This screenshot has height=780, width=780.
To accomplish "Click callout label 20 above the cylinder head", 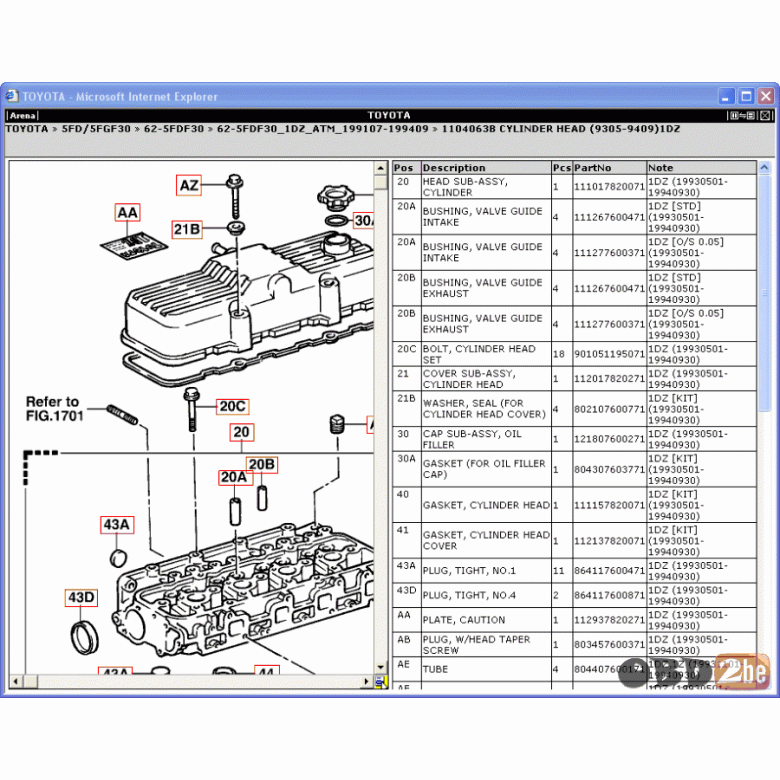I will coord(241,432).
